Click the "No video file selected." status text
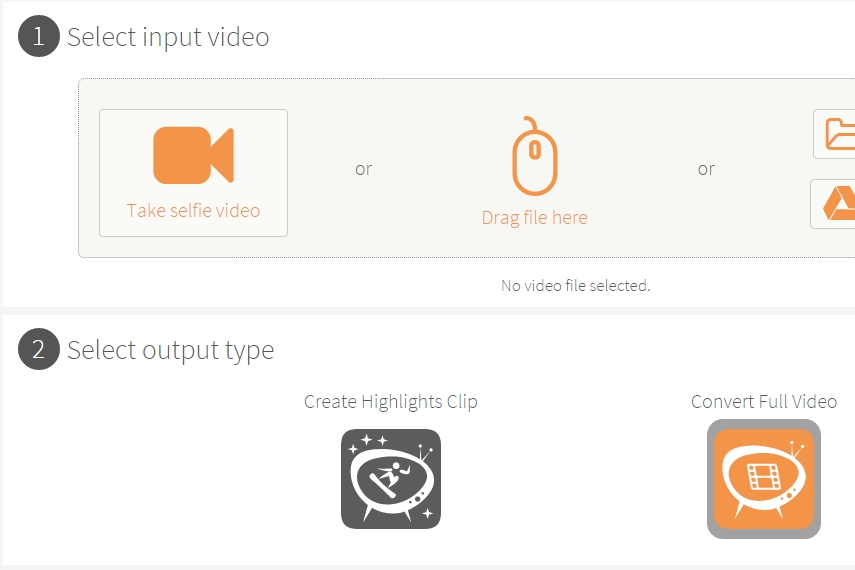Screen dimensions: 855x570 [x=576, y=286]
